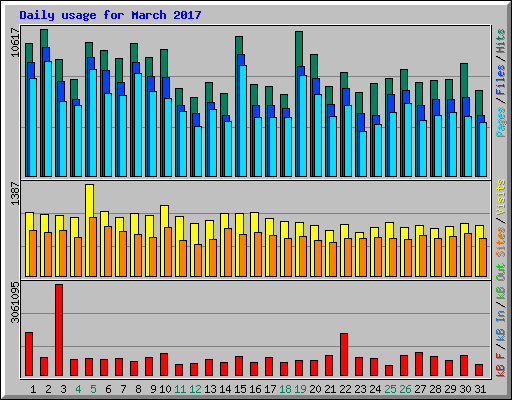Click the cyan pages bar for day 15
The width and height of the screenshot is (512, 400).
(243, 121)
